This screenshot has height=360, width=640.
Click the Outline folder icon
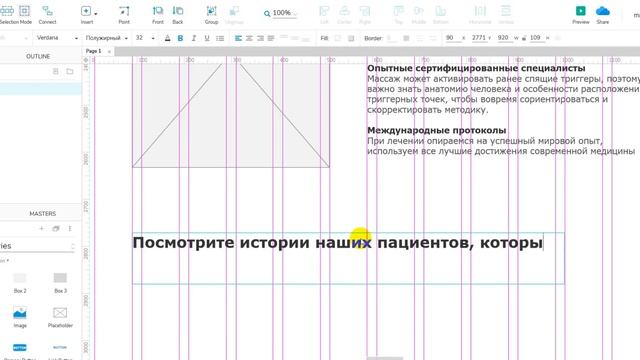coord(70,71)
